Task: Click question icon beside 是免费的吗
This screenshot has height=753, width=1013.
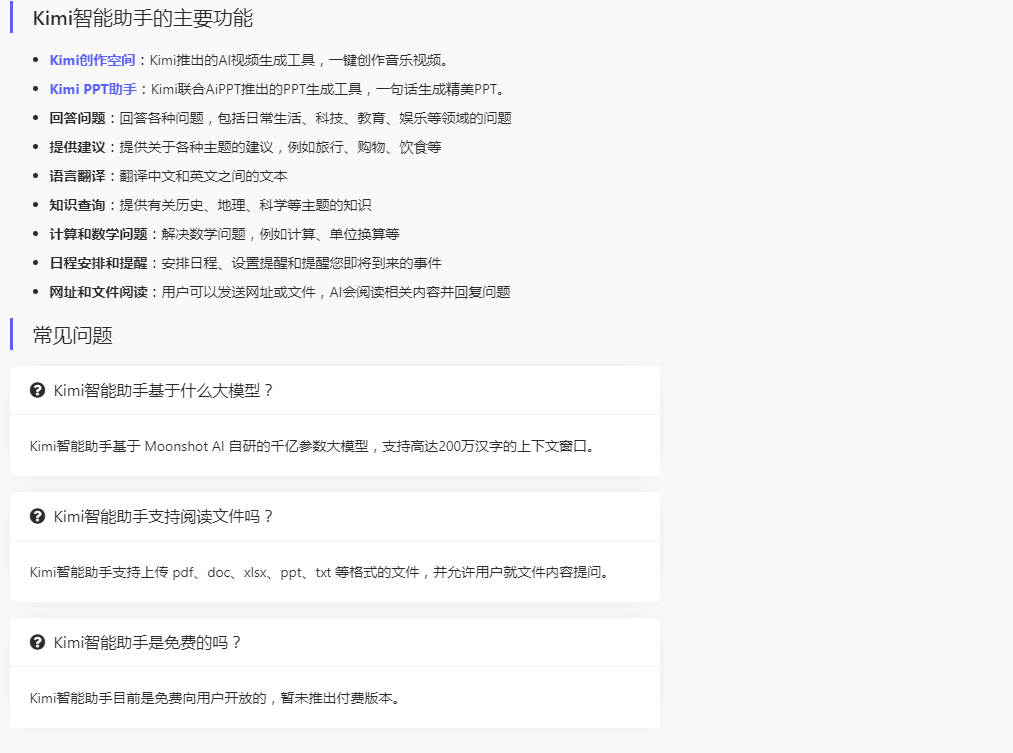Action: coord(37,642)
